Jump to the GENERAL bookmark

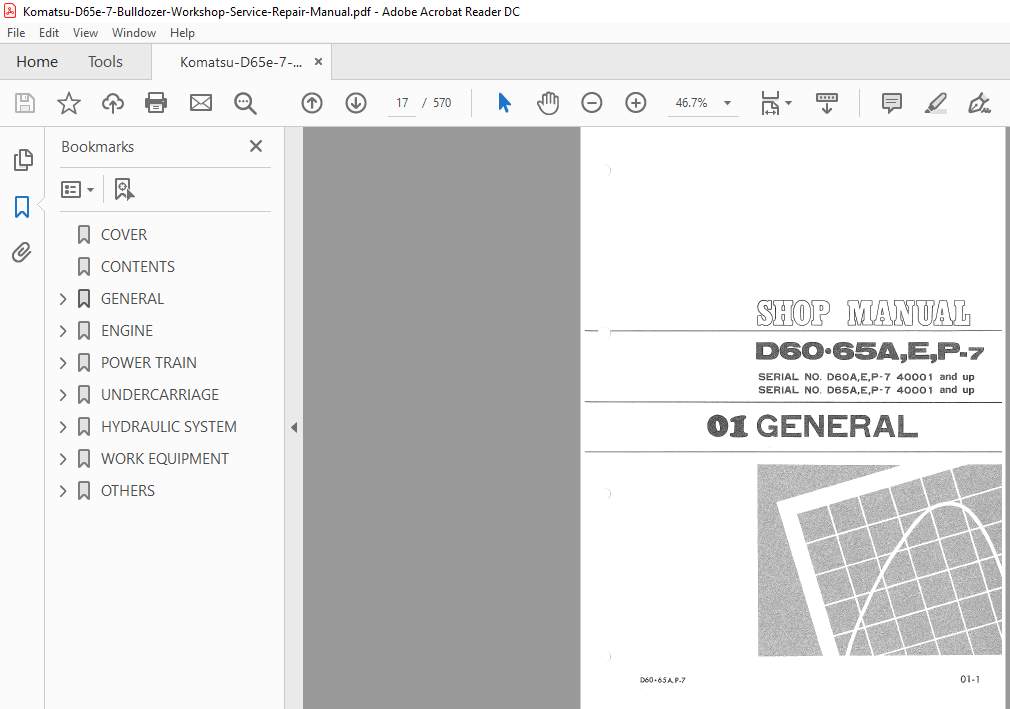point(132,299)
